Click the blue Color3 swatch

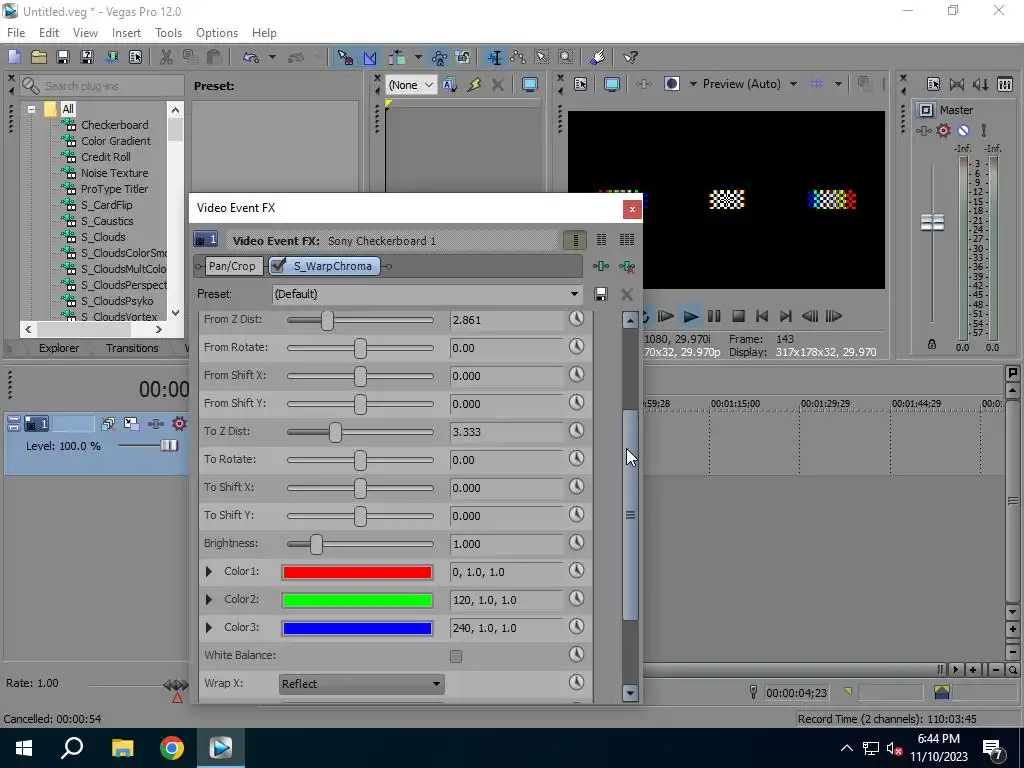[x=357, y=628]
